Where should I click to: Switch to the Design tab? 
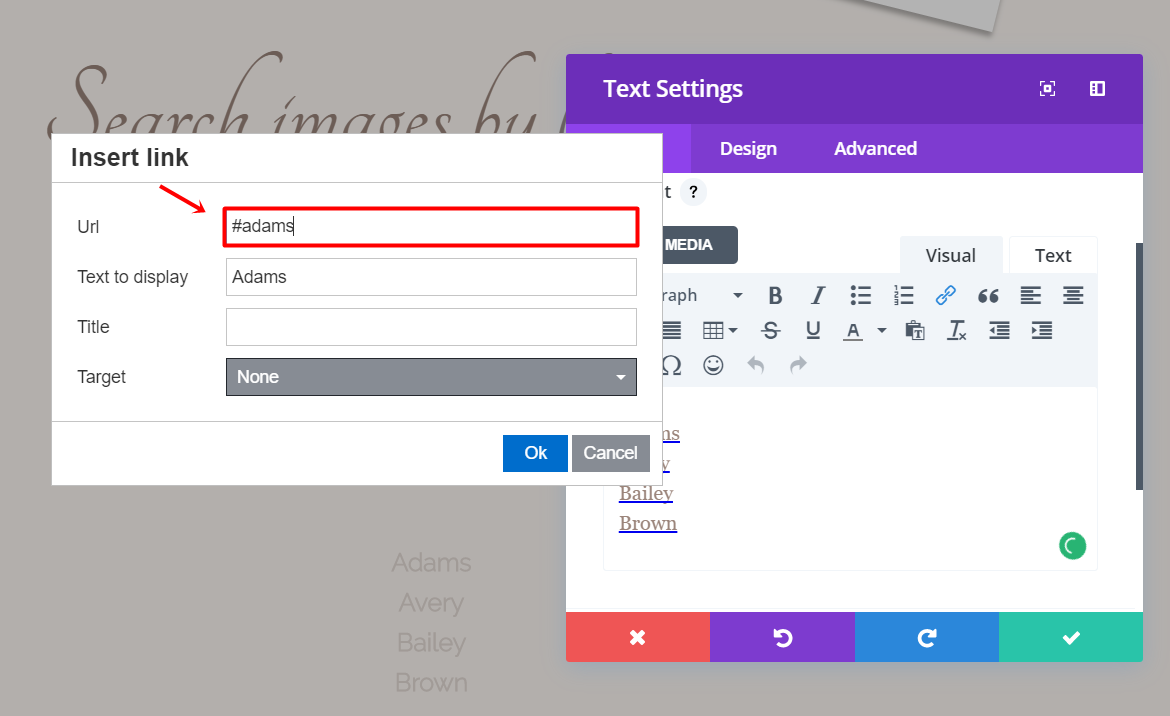coord(748,149)
